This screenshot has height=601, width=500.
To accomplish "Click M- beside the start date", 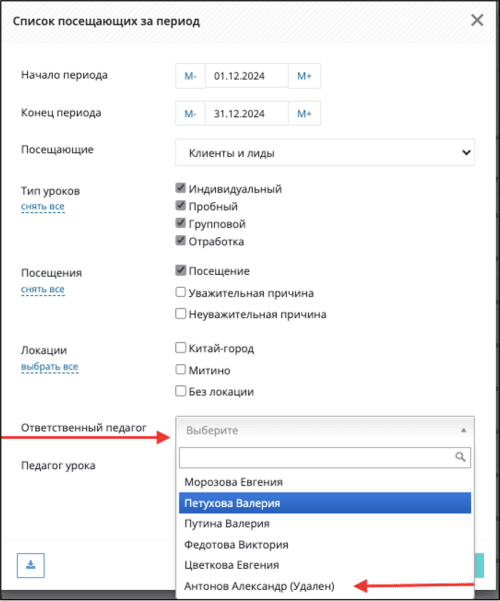I will coord(190,76).
